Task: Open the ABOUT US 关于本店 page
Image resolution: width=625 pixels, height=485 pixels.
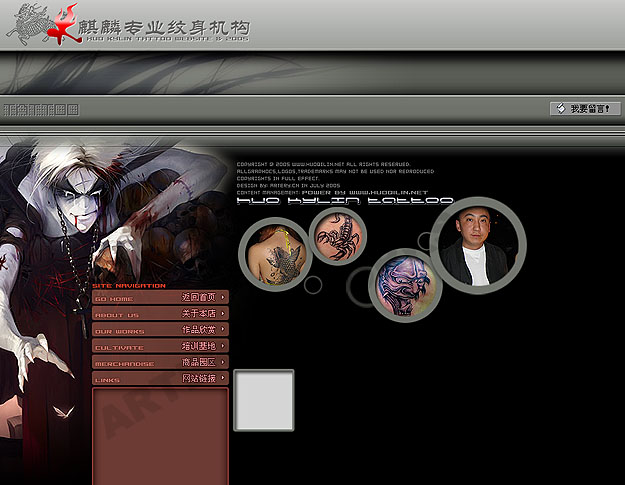Action: 160,314
